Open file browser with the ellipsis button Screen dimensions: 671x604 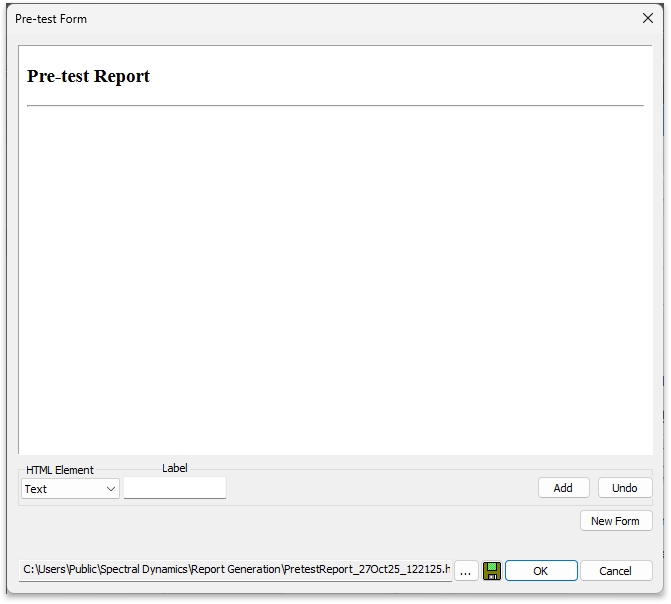(466, 571)
